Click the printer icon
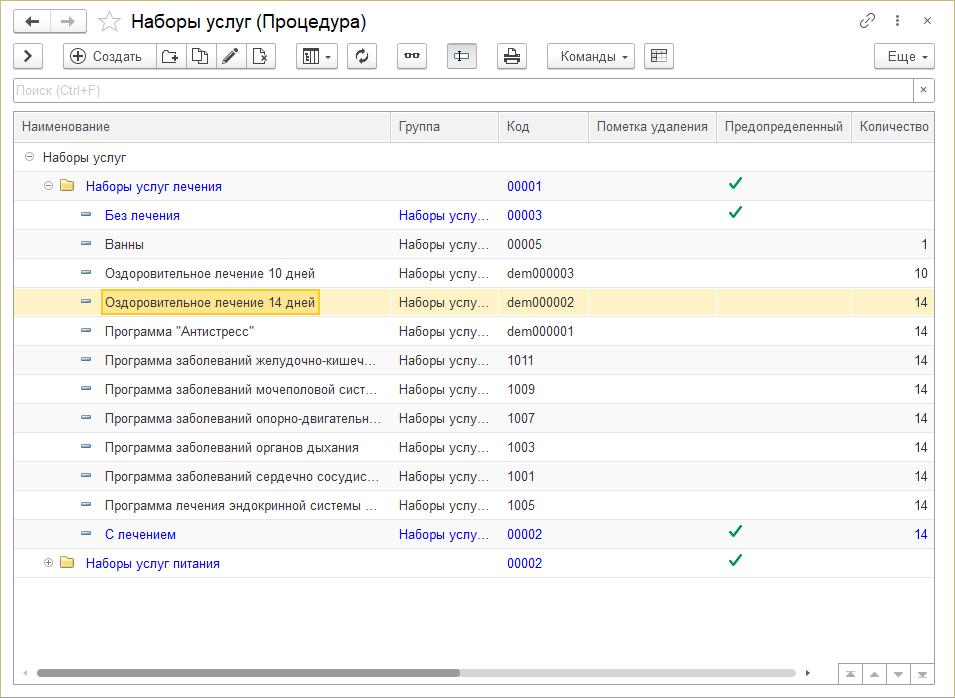This screenshot has width=955, height=698. point(511,57)
